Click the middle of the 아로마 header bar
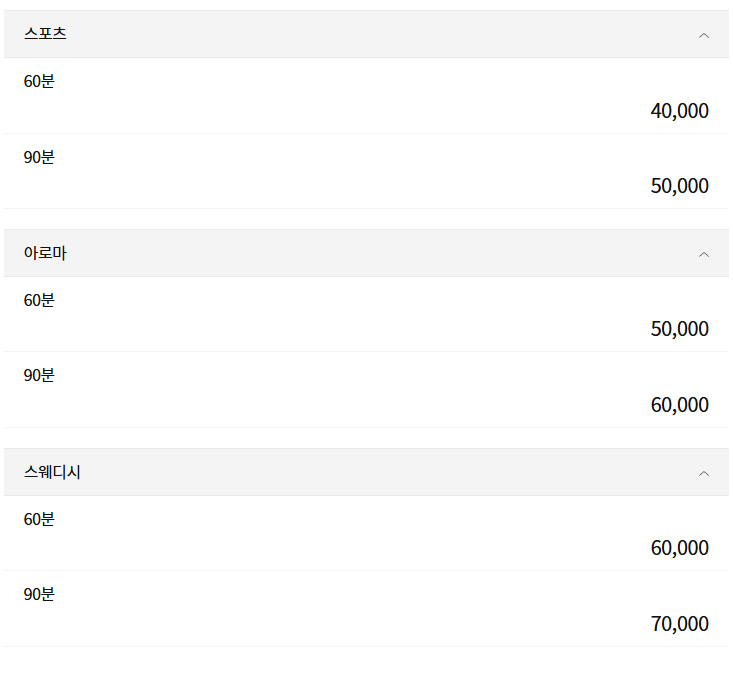This screenshot has width=733, height=678. coord(366,253)
